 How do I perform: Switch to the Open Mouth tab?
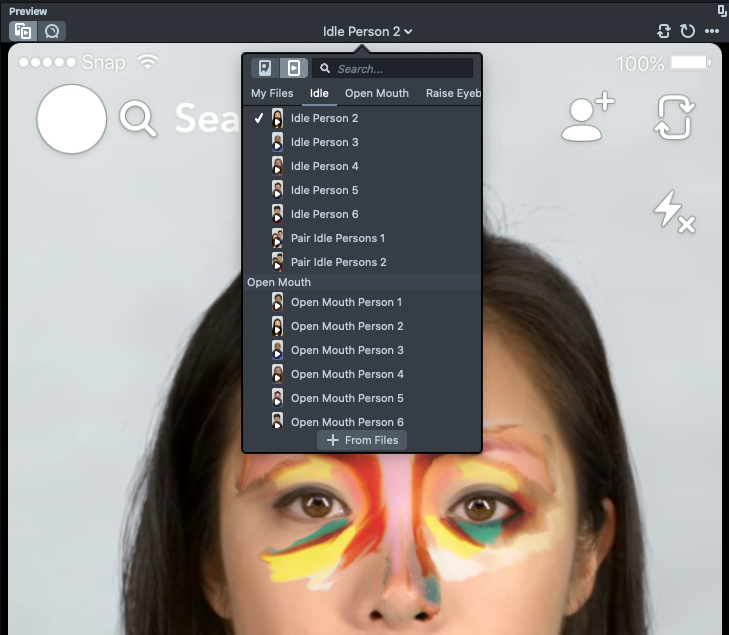[x=376, y=93]
